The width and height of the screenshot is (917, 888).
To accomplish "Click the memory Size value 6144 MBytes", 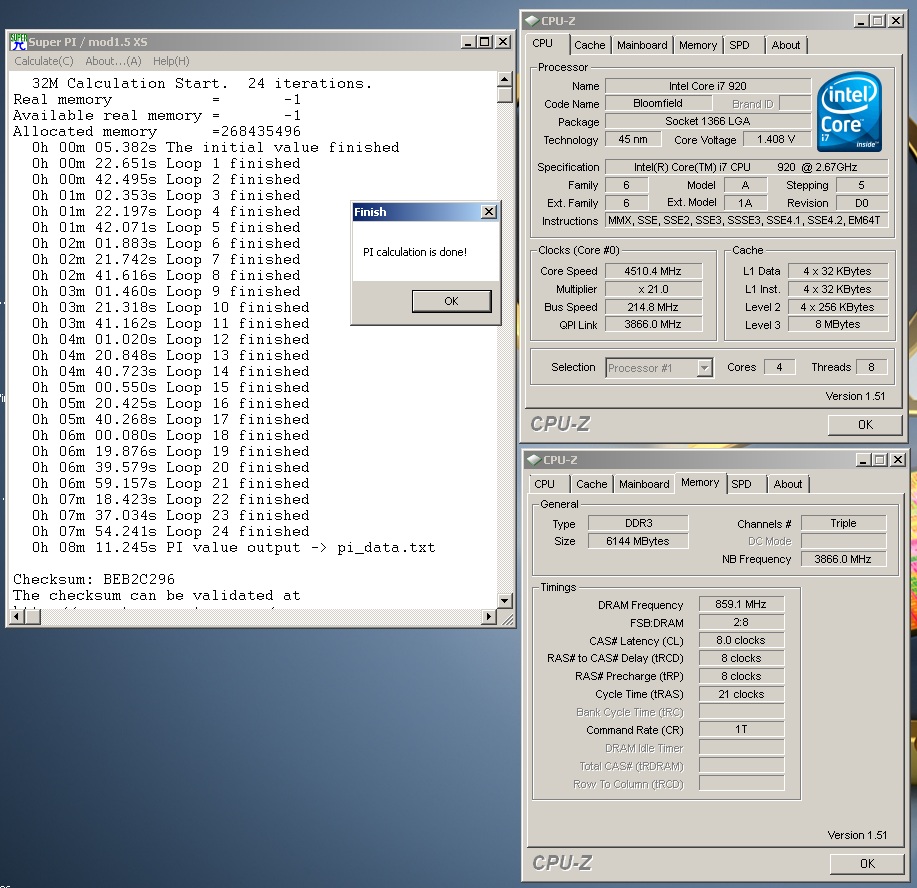I will 637,541.
